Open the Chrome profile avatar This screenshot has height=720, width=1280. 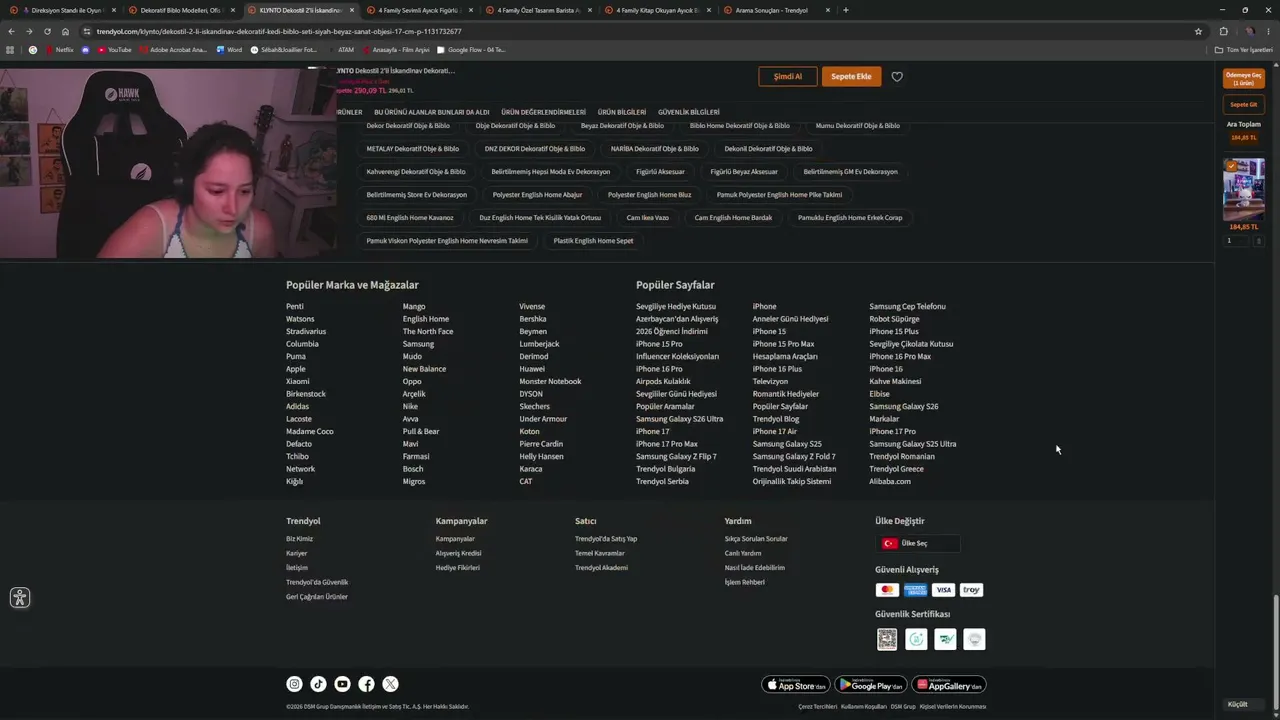1249,31
